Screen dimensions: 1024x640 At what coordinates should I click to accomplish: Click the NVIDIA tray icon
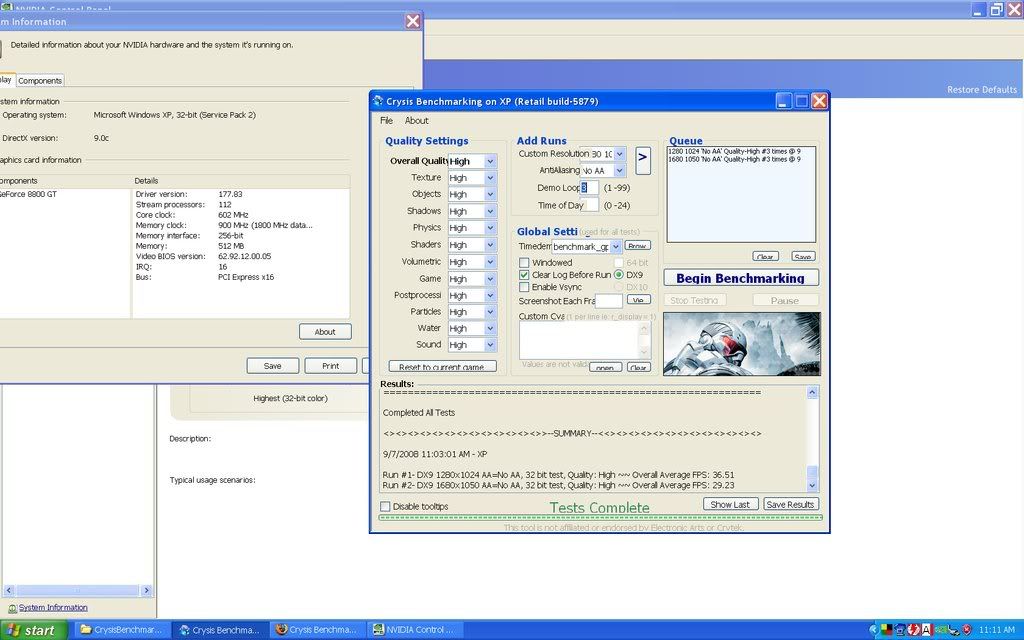(x=940, y=630)
